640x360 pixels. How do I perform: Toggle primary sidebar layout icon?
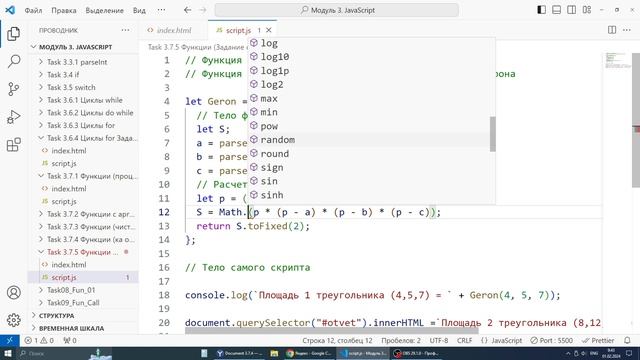541,10
